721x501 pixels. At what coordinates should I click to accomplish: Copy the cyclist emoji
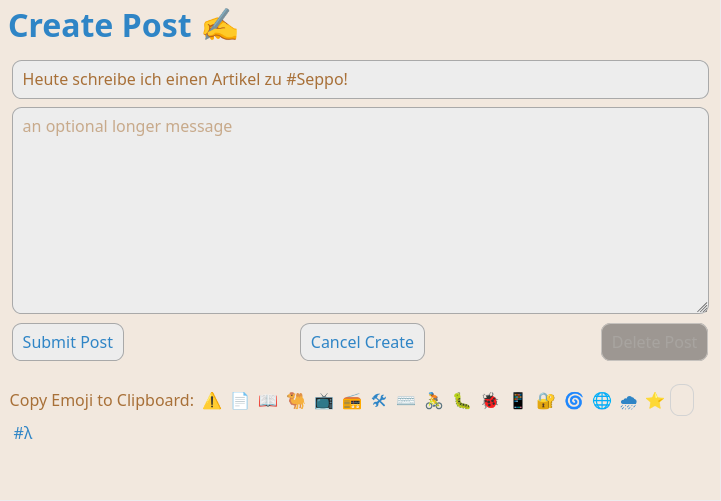[x=434, y=401]
